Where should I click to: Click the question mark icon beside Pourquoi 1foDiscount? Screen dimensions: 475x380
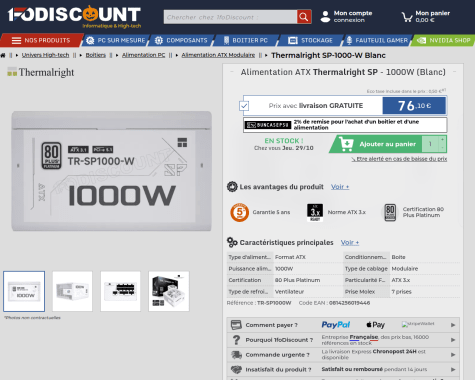tap(236, 340)
